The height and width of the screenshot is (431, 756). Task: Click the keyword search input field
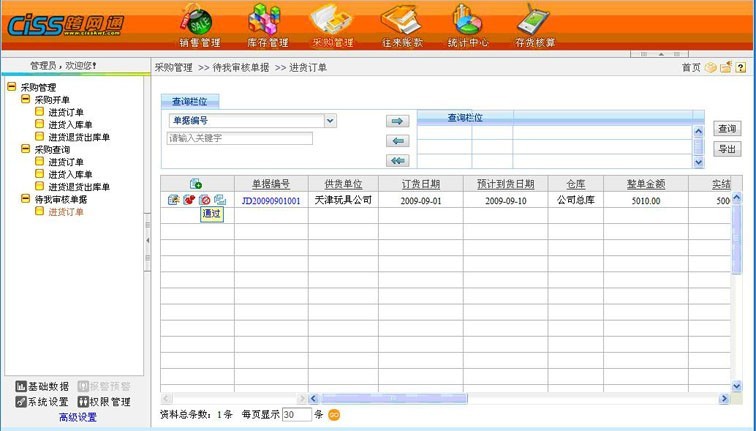point(239,139)
